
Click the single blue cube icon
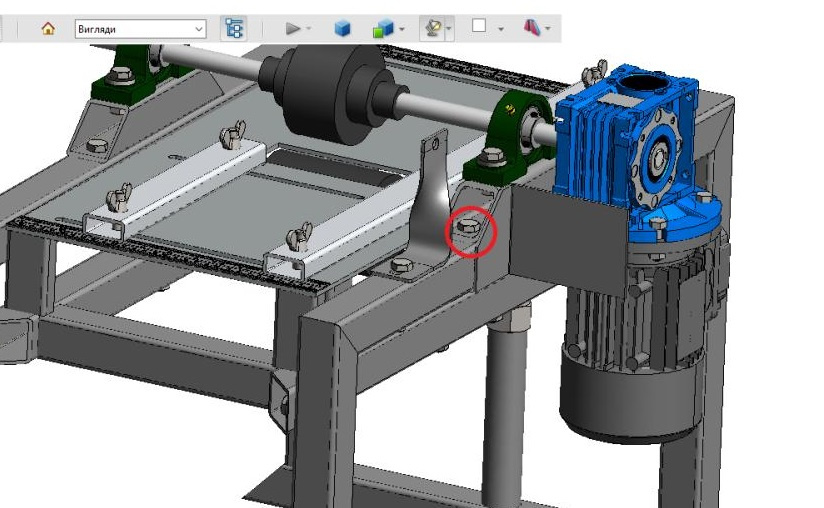[x=342, y=28]
